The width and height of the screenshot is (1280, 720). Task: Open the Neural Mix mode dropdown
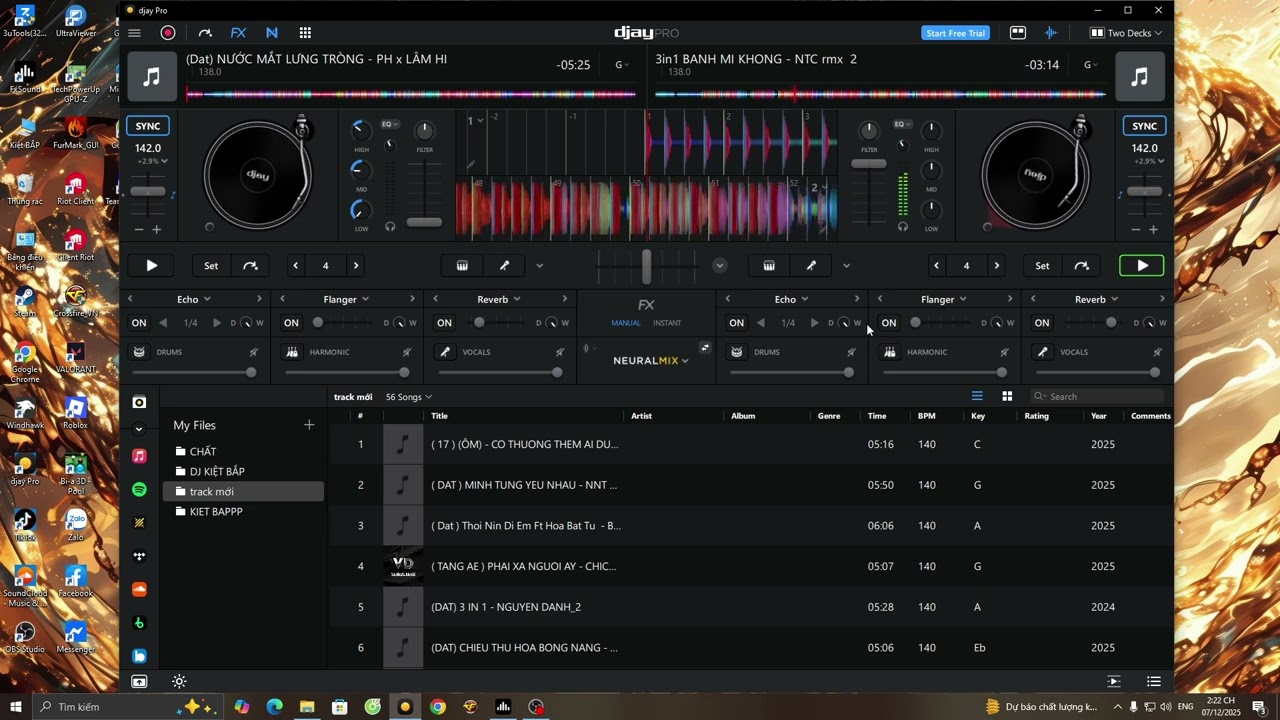click(x=651, y=361)
